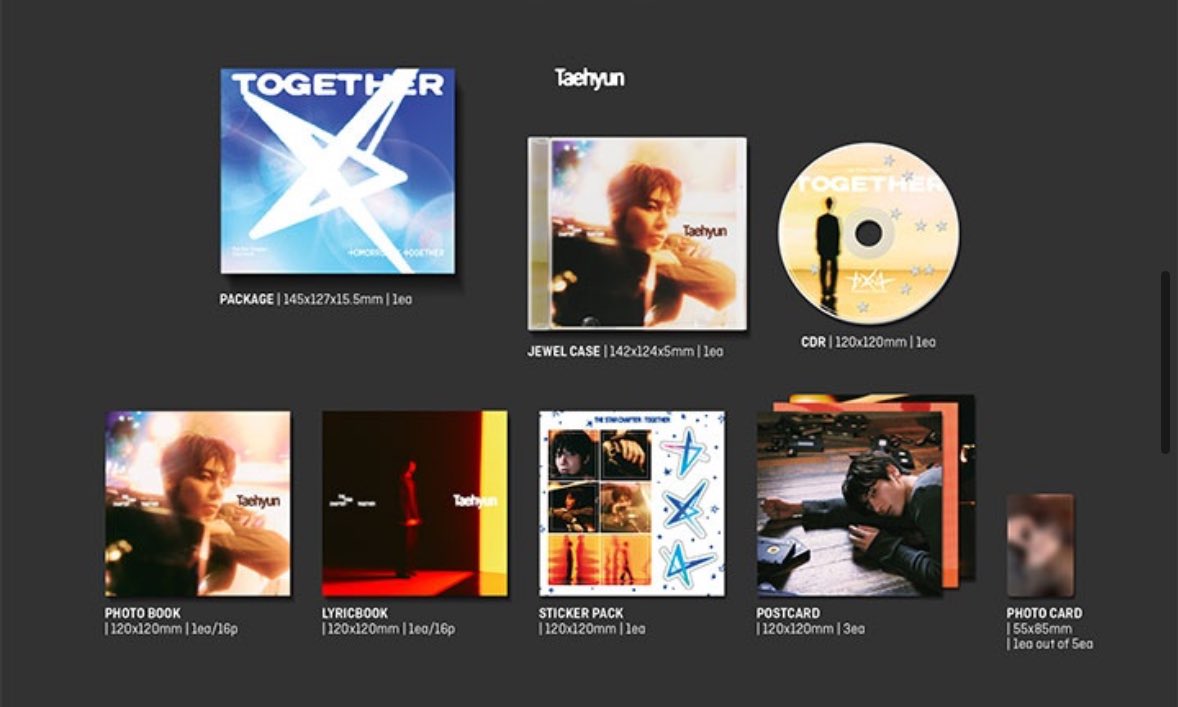Select the sticker pack sheet image
The height and width of the screenshot is (707, 1178).
632,503
